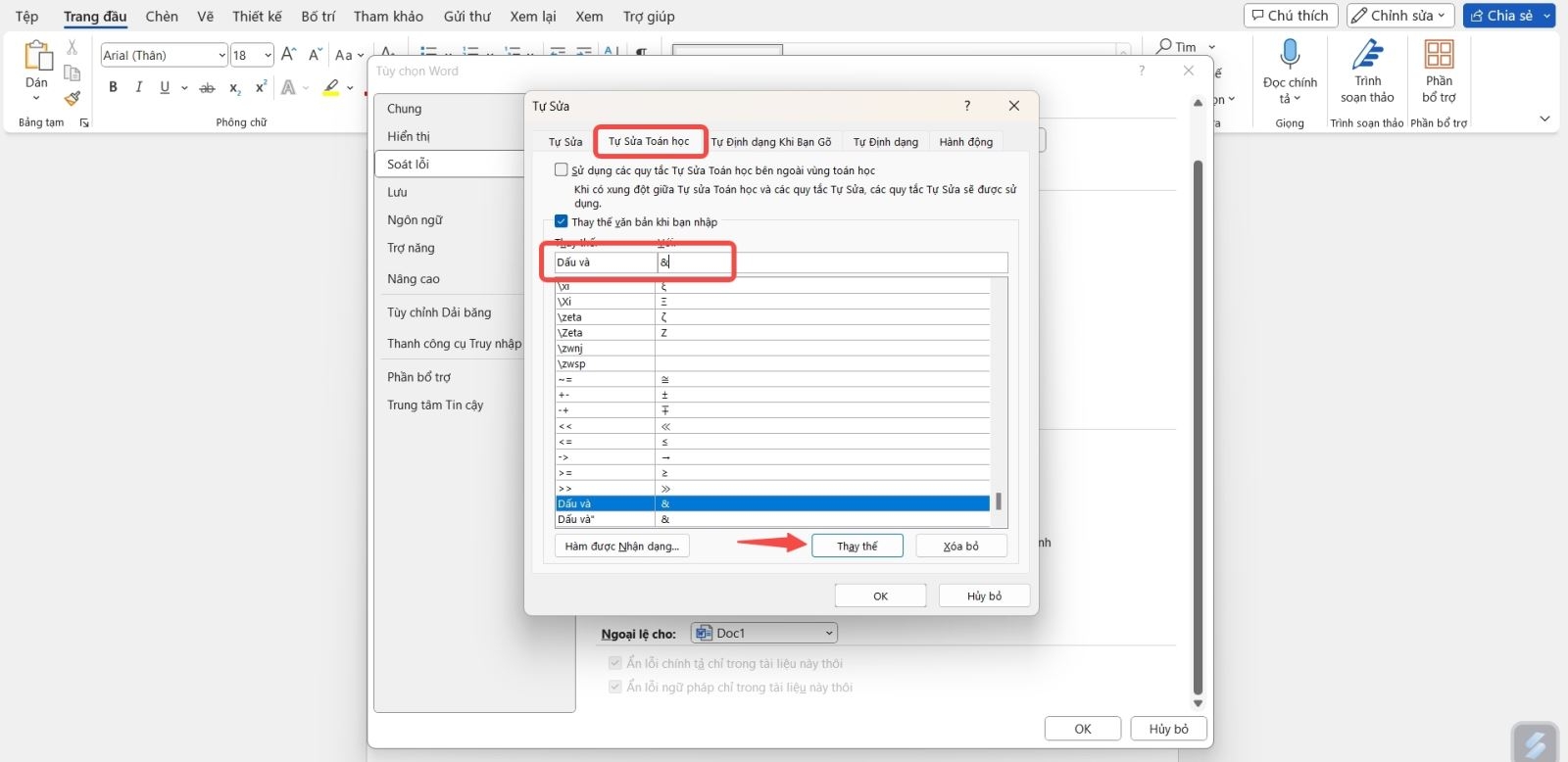Open the Tham khảo ribbon tab
The width and height of the screenshot is (1568, 762).
click(388, 16)
